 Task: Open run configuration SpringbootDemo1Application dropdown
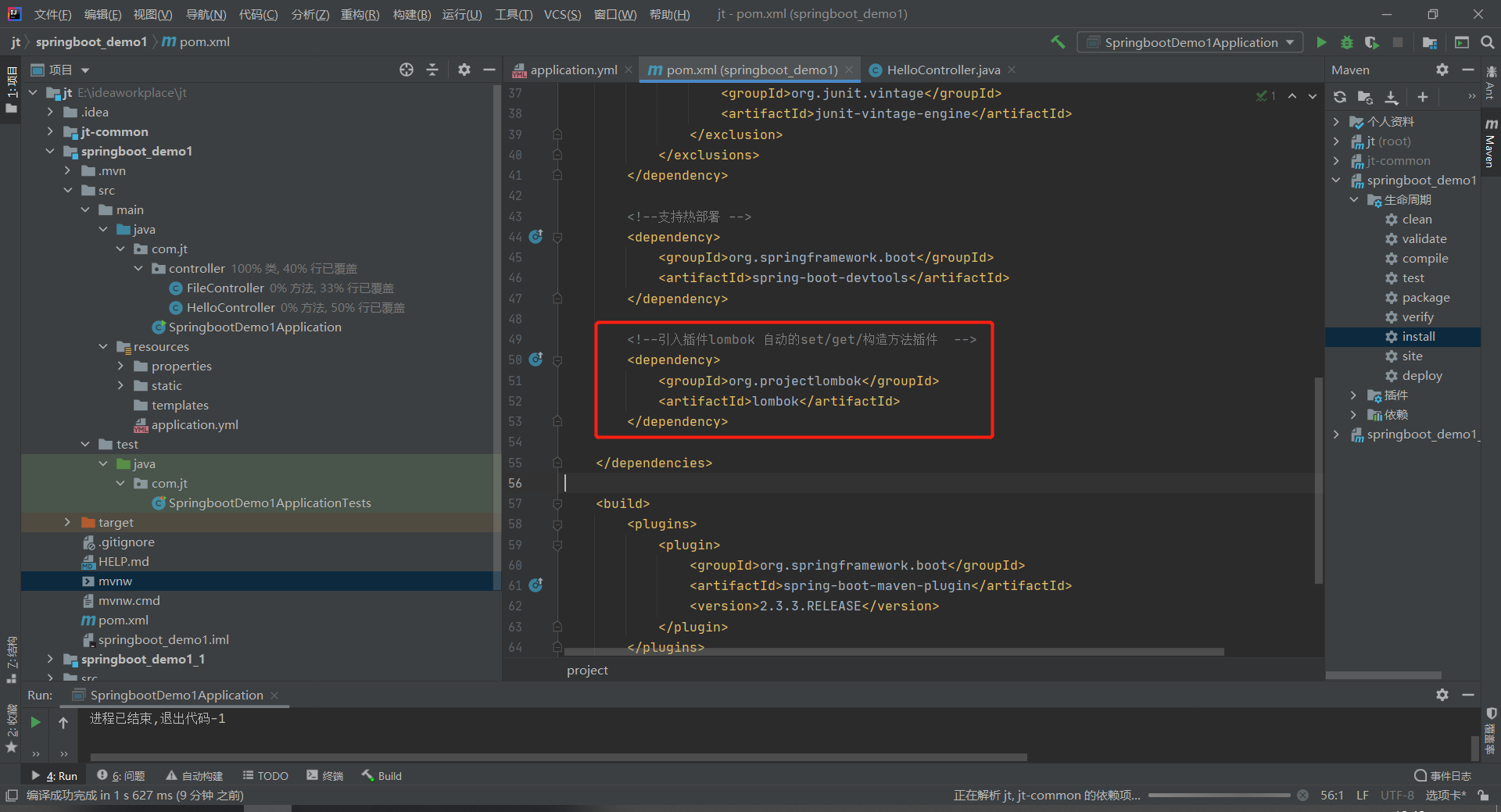[1190, 42]
